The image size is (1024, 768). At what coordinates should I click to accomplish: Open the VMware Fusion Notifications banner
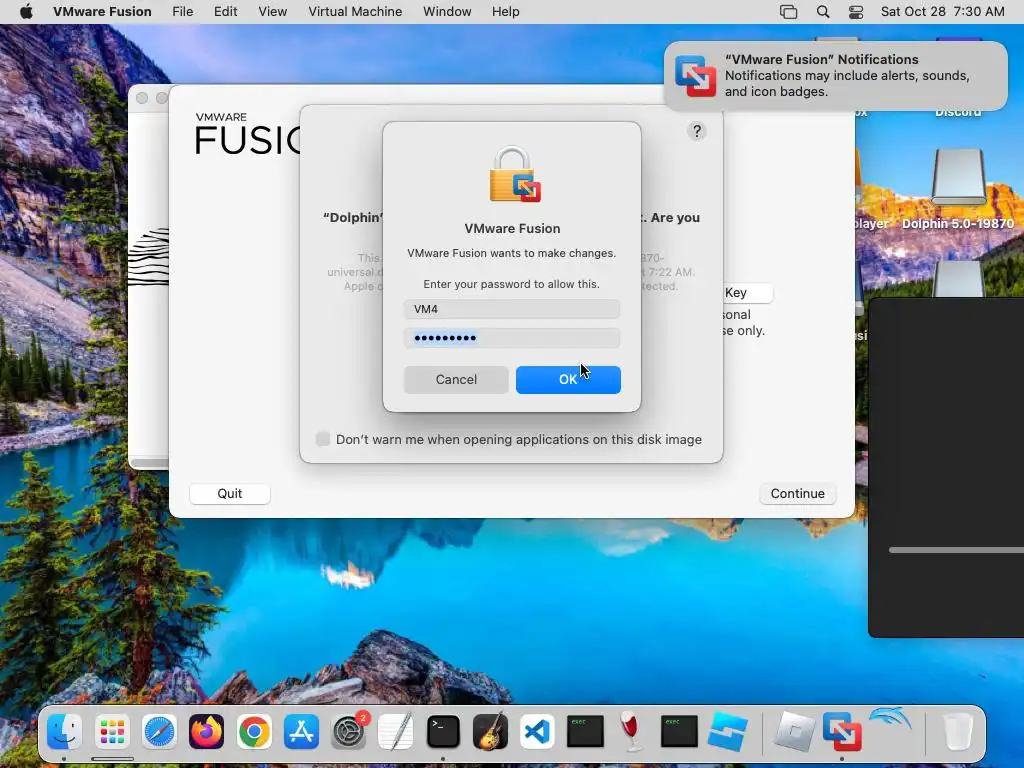pos(835,76)
